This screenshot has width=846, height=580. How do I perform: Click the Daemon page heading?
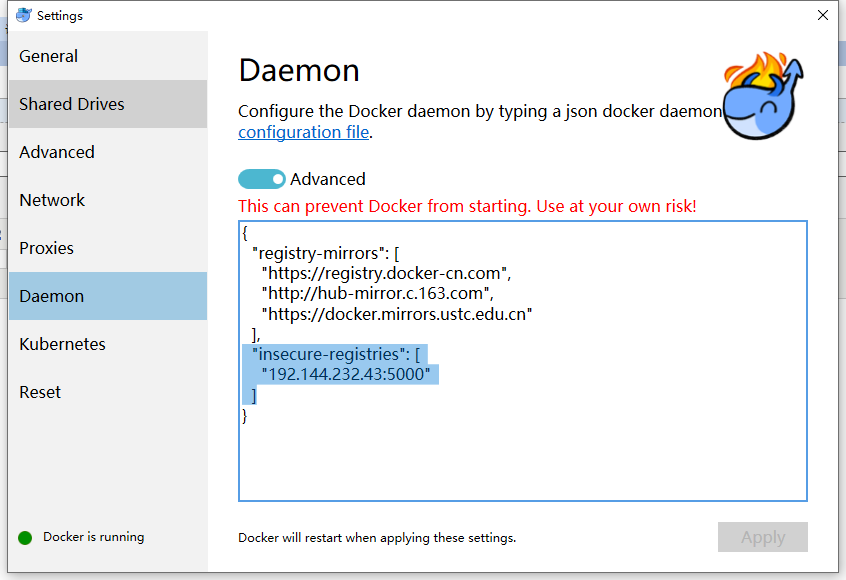pyautogui.click(x=299, y=71)
